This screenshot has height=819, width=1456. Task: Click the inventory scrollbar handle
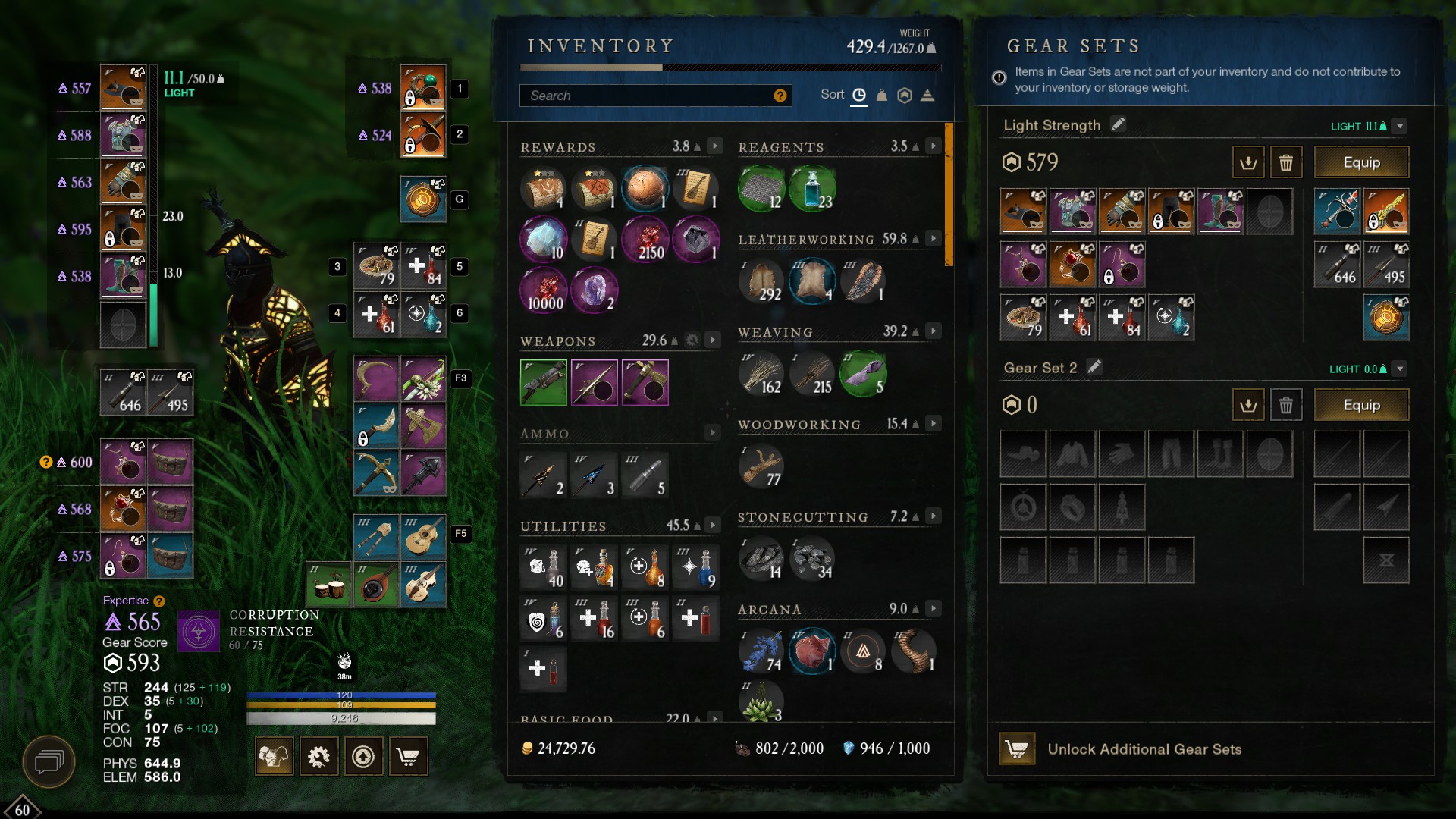(949, 194)
